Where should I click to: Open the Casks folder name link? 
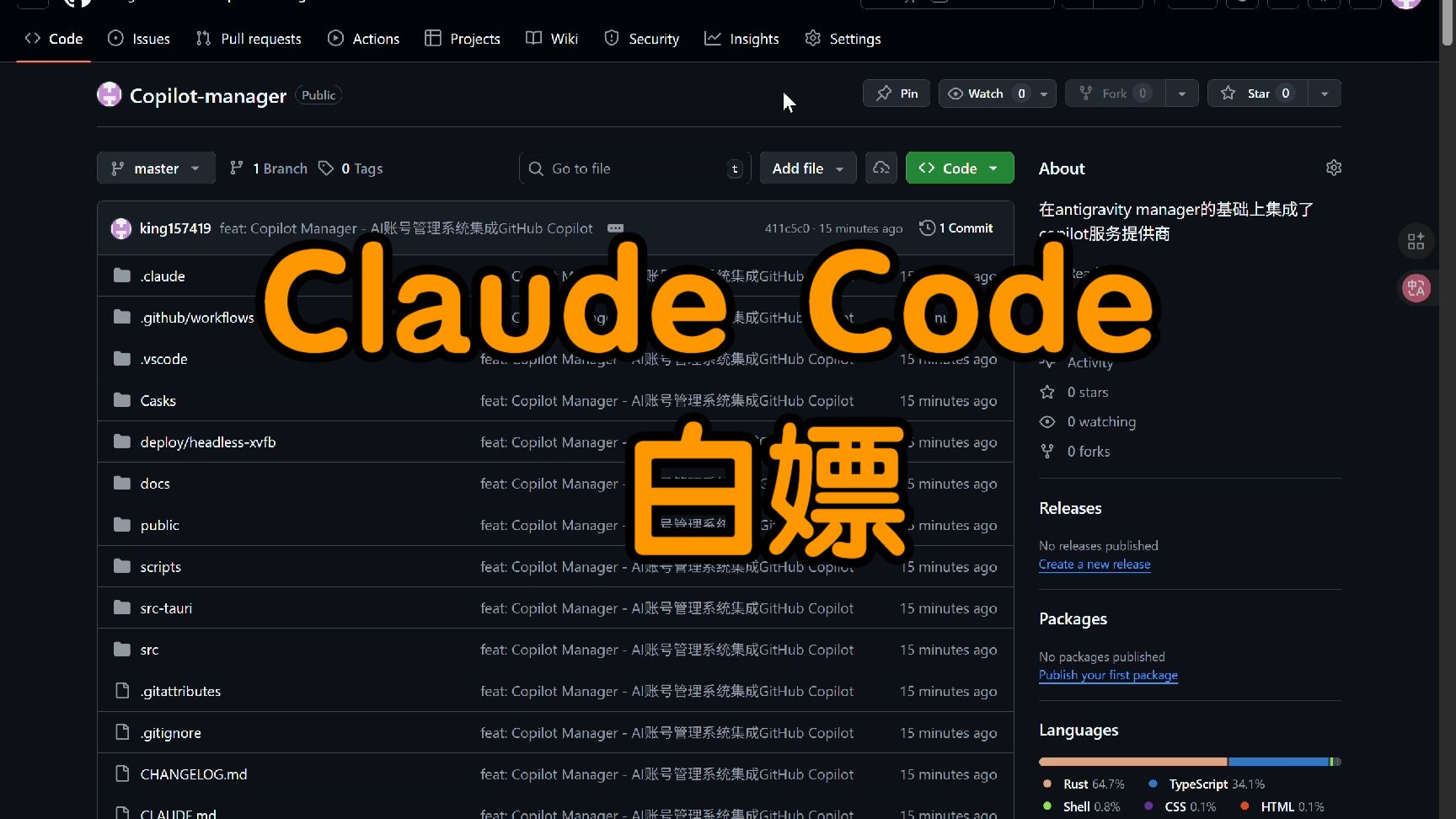point(158,401)
